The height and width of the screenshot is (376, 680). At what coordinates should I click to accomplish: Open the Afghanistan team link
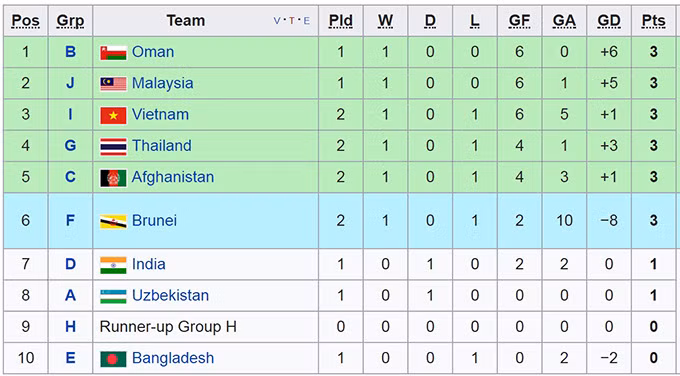coord(173,177)
